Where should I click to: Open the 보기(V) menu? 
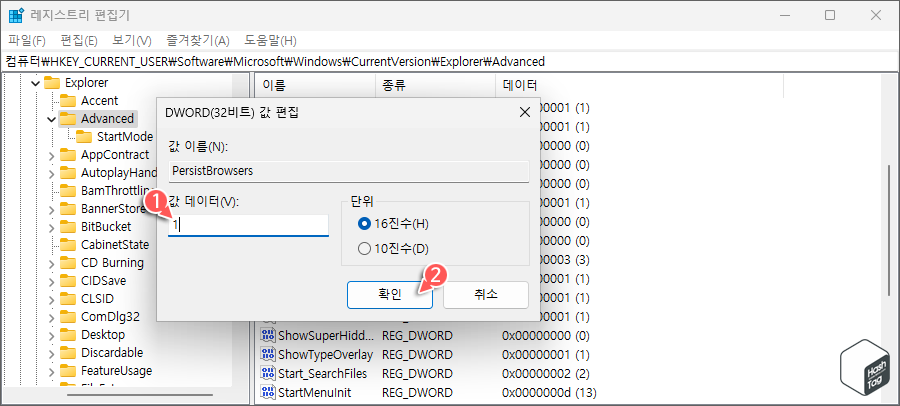pyautogui.click(x=132, y=41)
